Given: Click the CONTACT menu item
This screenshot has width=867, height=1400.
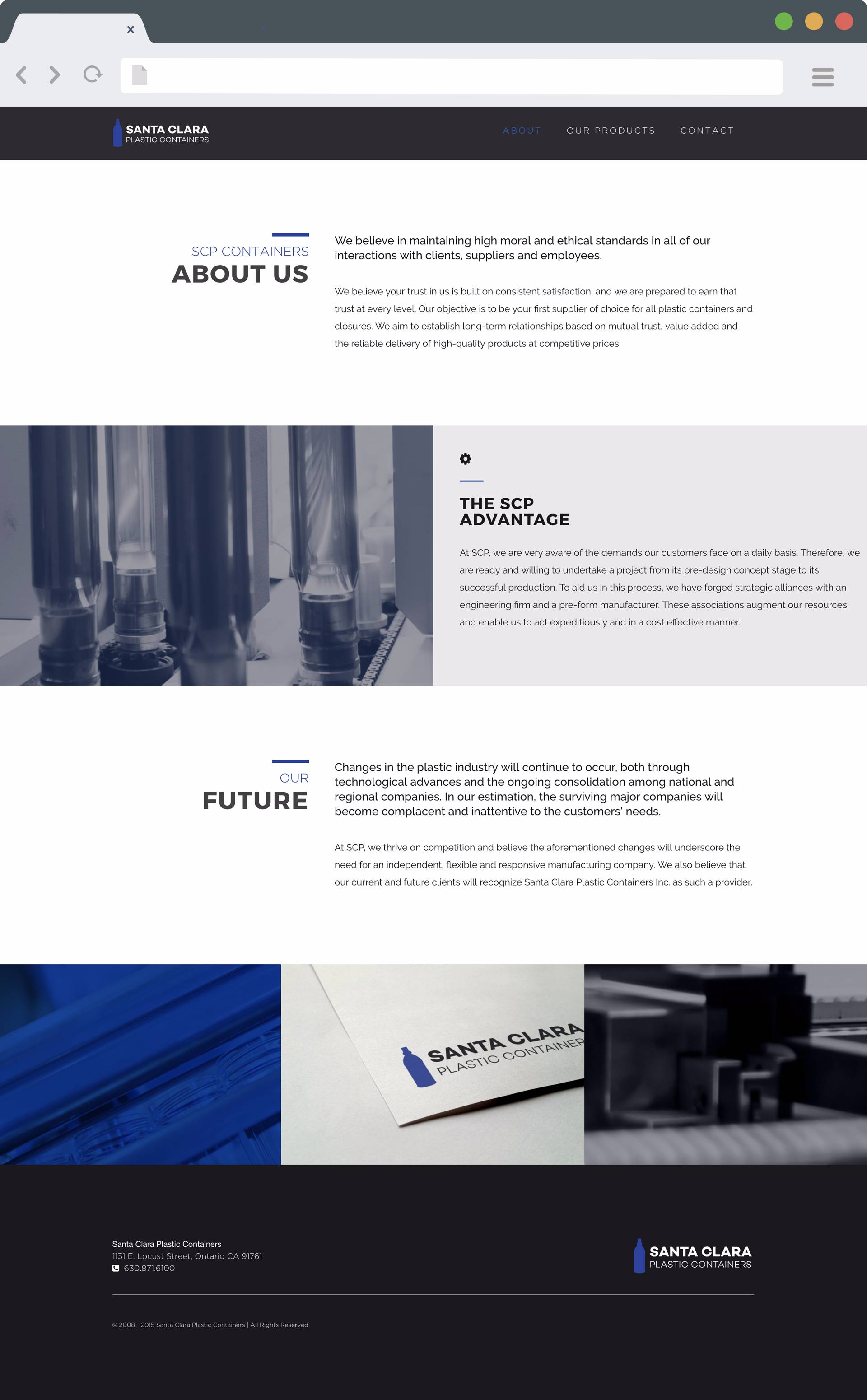Looking at the screenshot, I should click(707, 130).
